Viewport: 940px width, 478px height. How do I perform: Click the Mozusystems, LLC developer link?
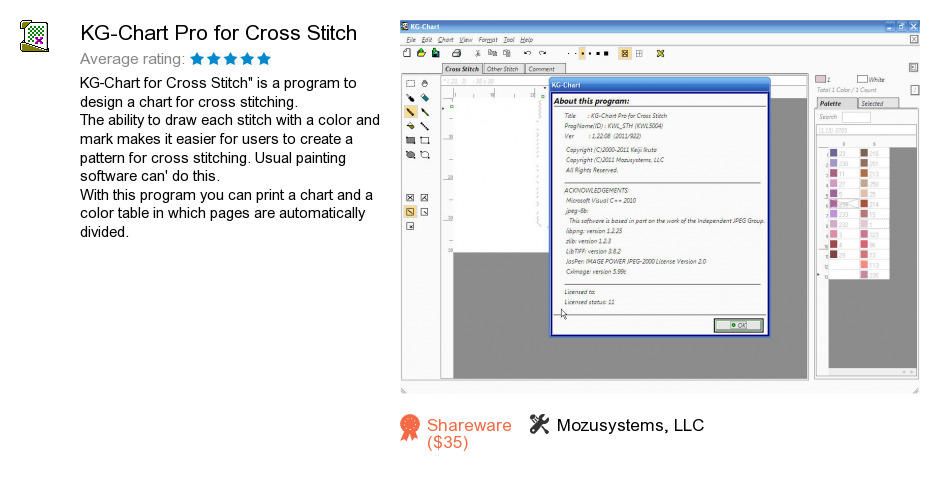(x=630, y=425)
